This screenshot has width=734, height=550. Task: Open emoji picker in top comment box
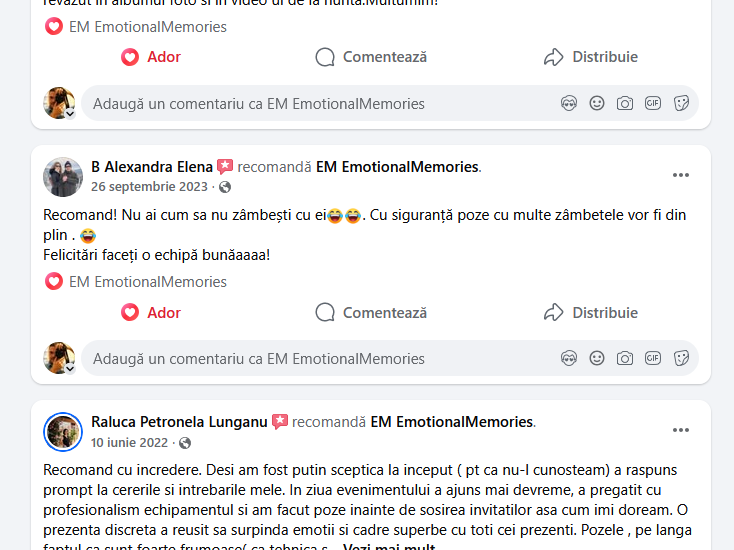click(x=597, y=103)
